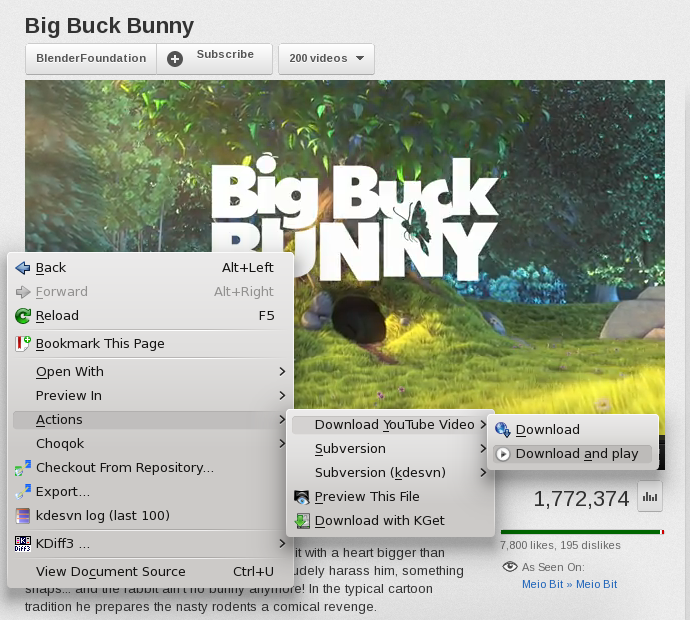Click the green Reload icon
The image size is (690, 620).
point(22,316)
